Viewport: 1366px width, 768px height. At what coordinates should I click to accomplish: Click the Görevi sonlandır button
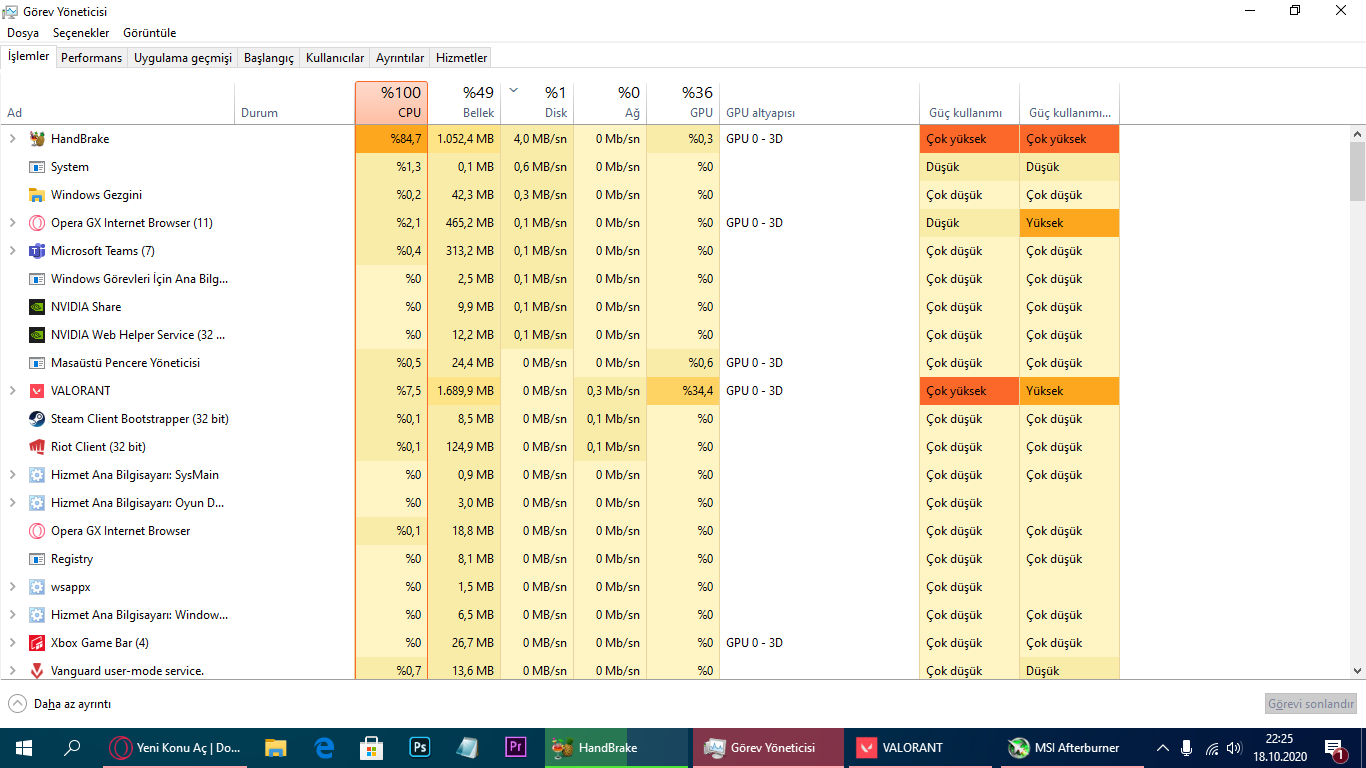tap(1311, 704)
